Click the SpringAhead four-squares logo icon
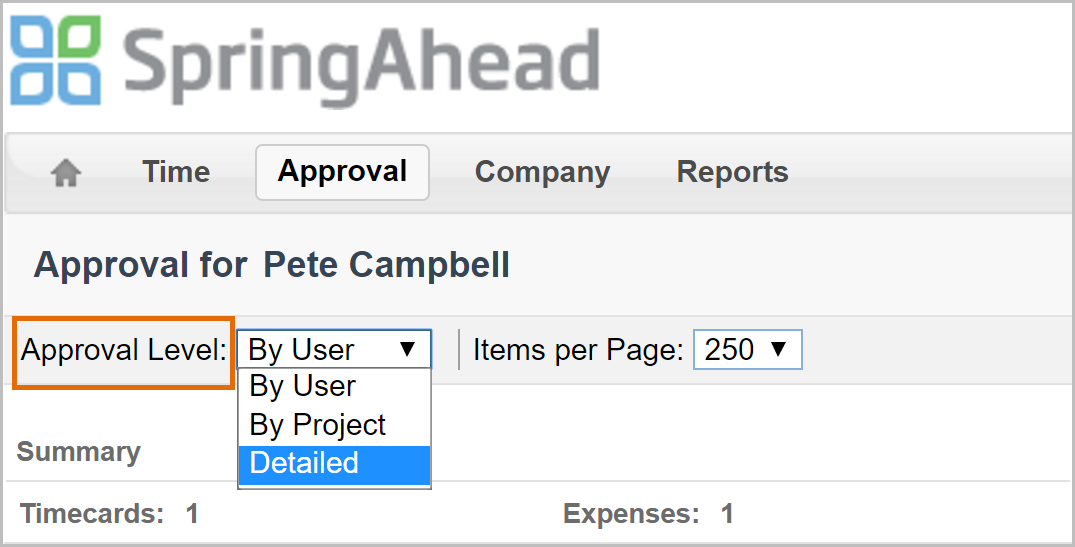1075x547 pixels. [56, 61]
